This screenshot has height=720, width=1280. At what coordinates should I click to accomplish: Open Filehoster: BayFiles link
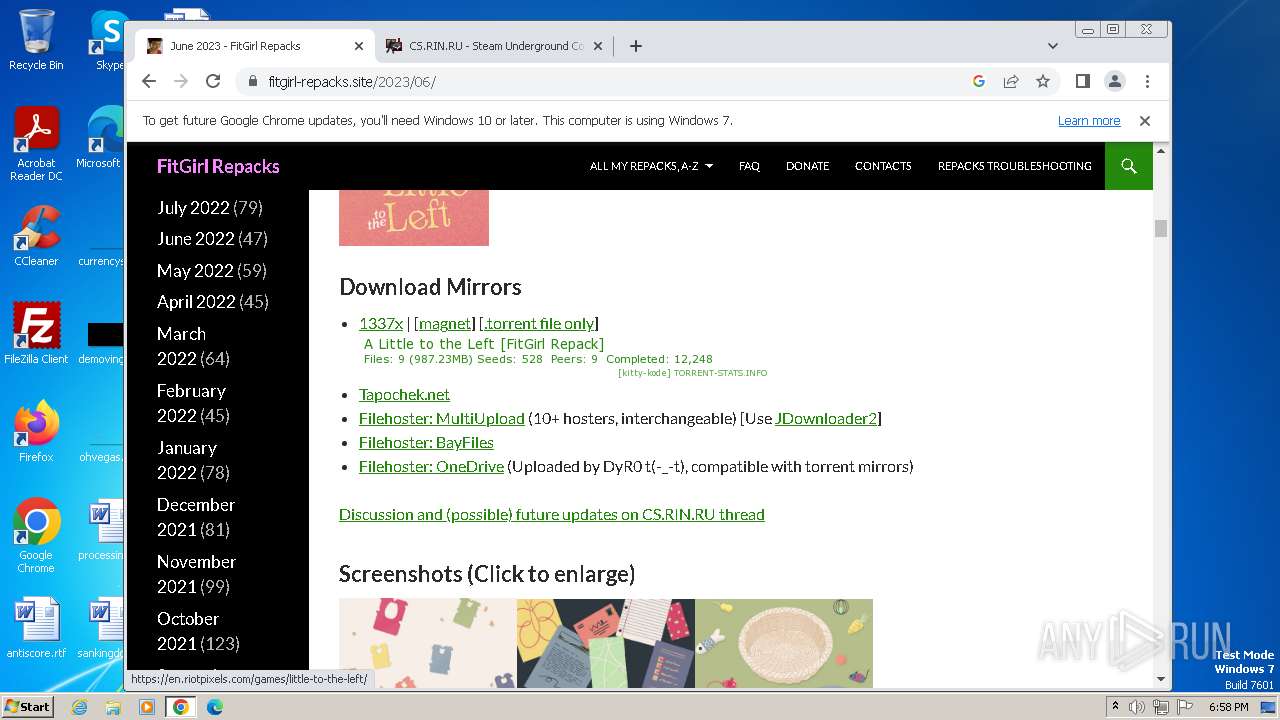tap(426, 442)
